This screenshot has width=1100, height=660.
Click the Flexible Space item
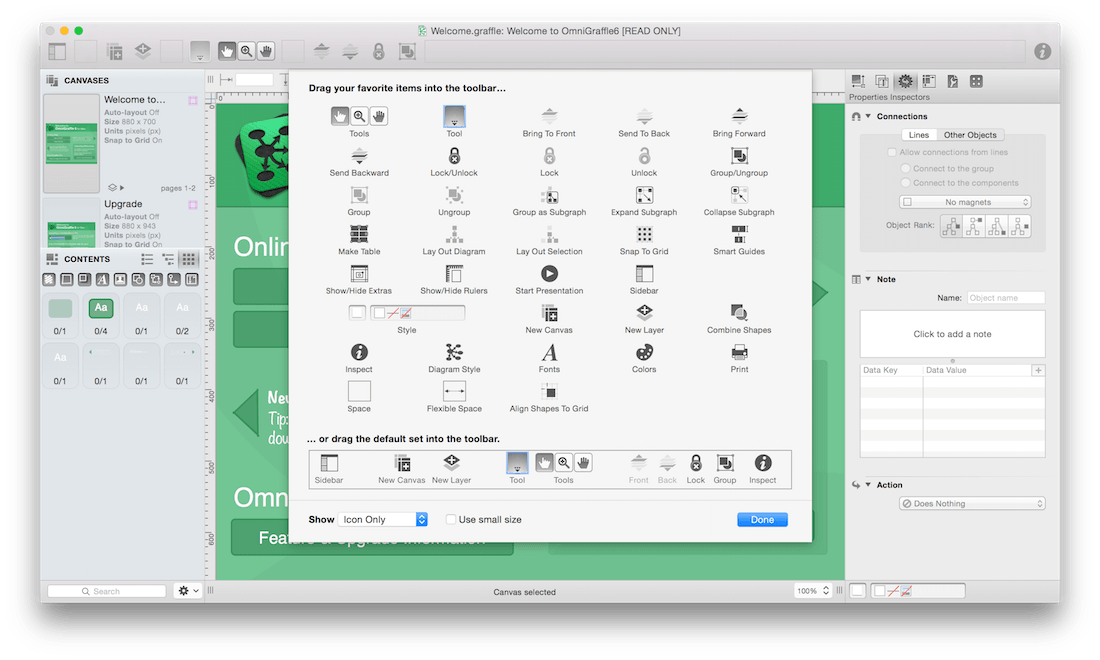[x=454, y=391]
